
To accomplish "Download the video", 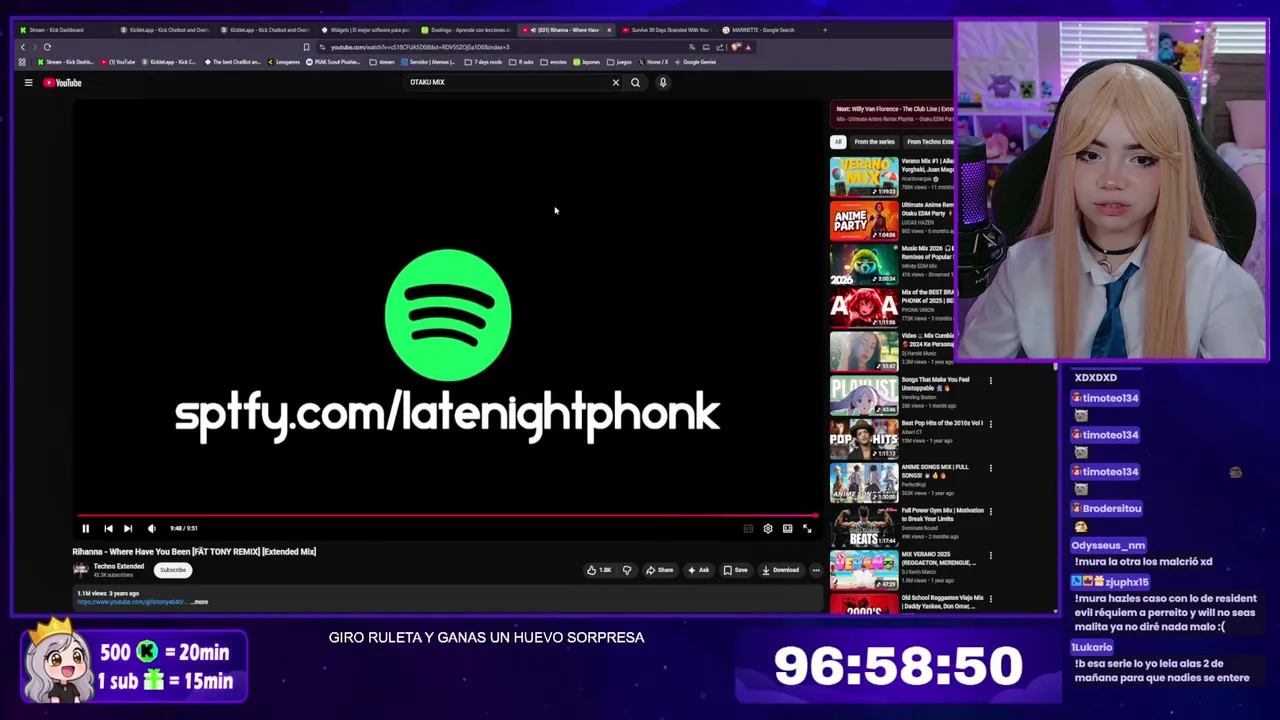I will pos(781,570).
